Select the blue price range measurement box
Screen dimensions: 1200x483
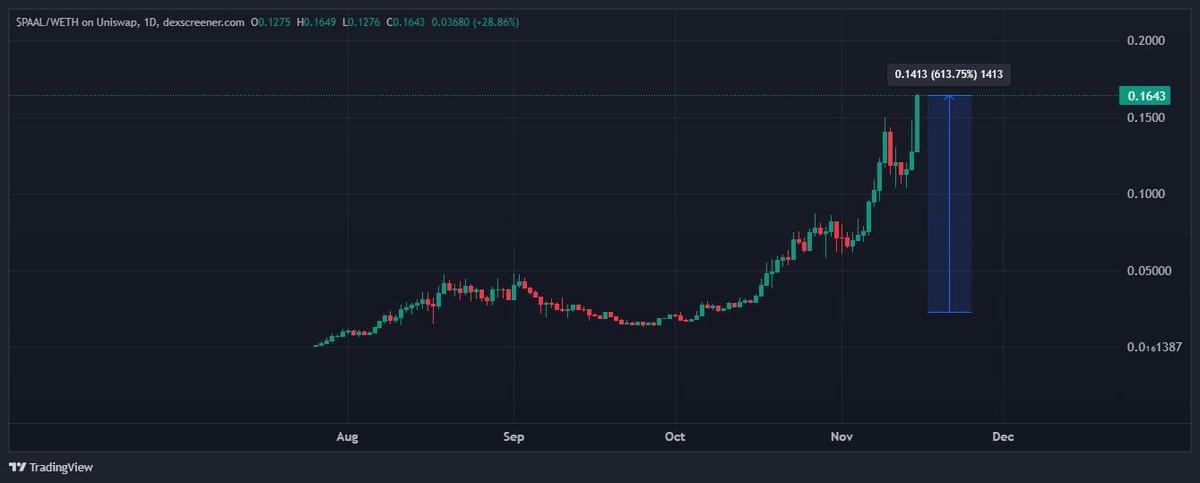click(x=949, y=204)
